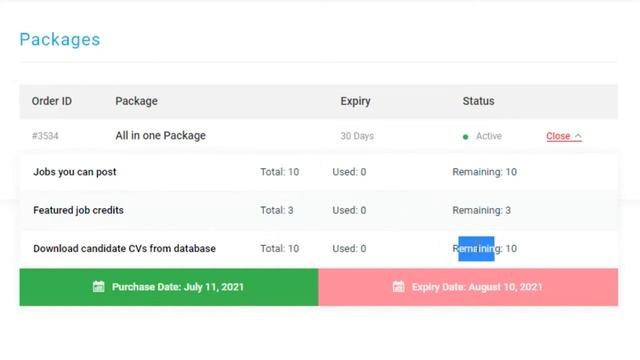The image size is (640, 360).
Task: Click the Featured job credits label
Action: point(78,210)
